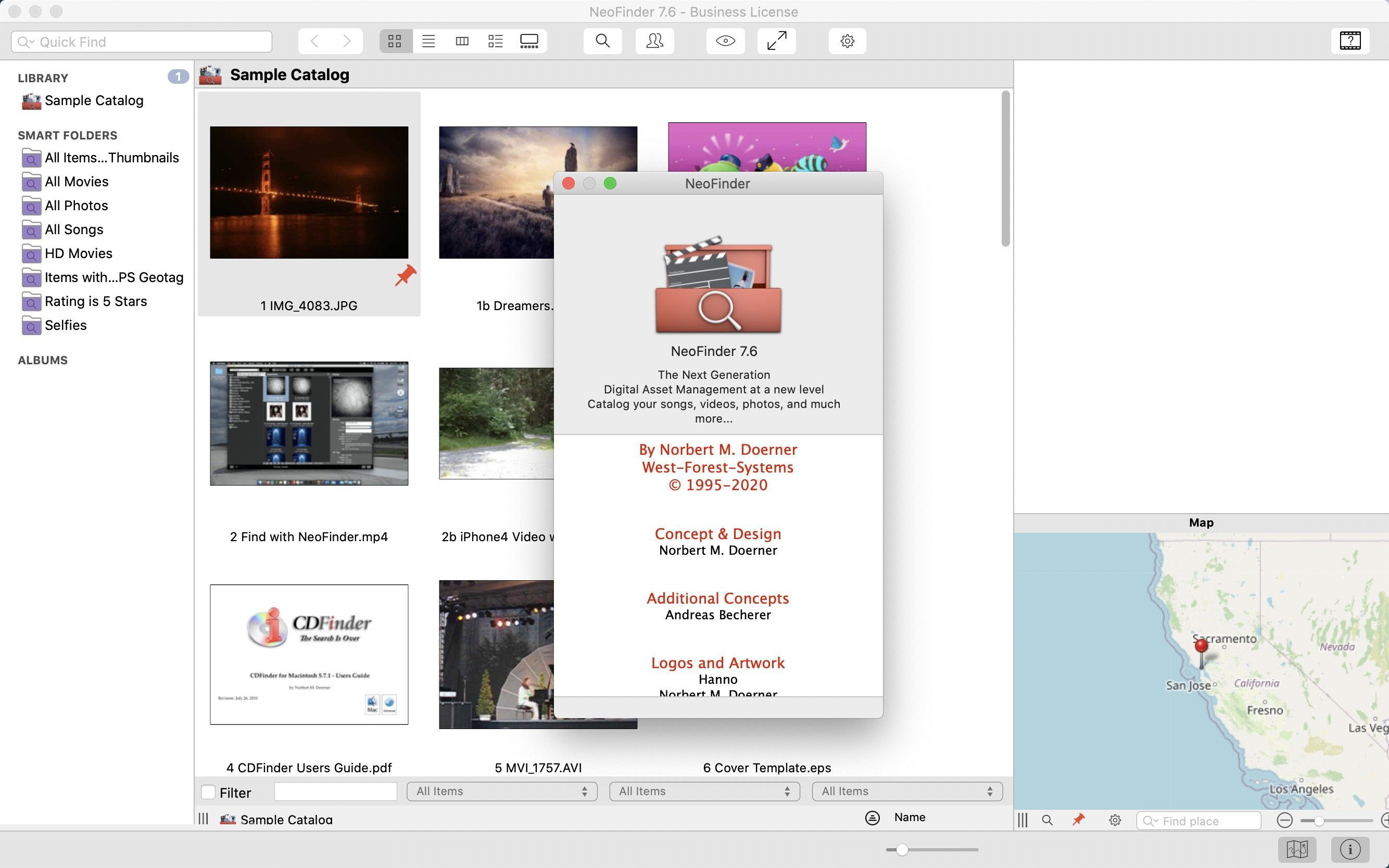Zoom out the map with minus button

pos(1284,820)
